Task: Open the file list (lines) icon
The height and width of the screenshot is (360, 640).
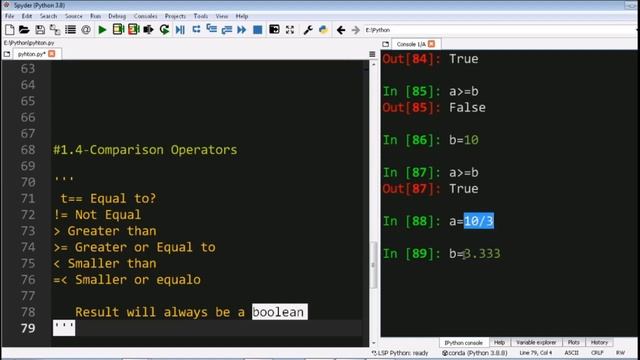Action: point(70,29)
